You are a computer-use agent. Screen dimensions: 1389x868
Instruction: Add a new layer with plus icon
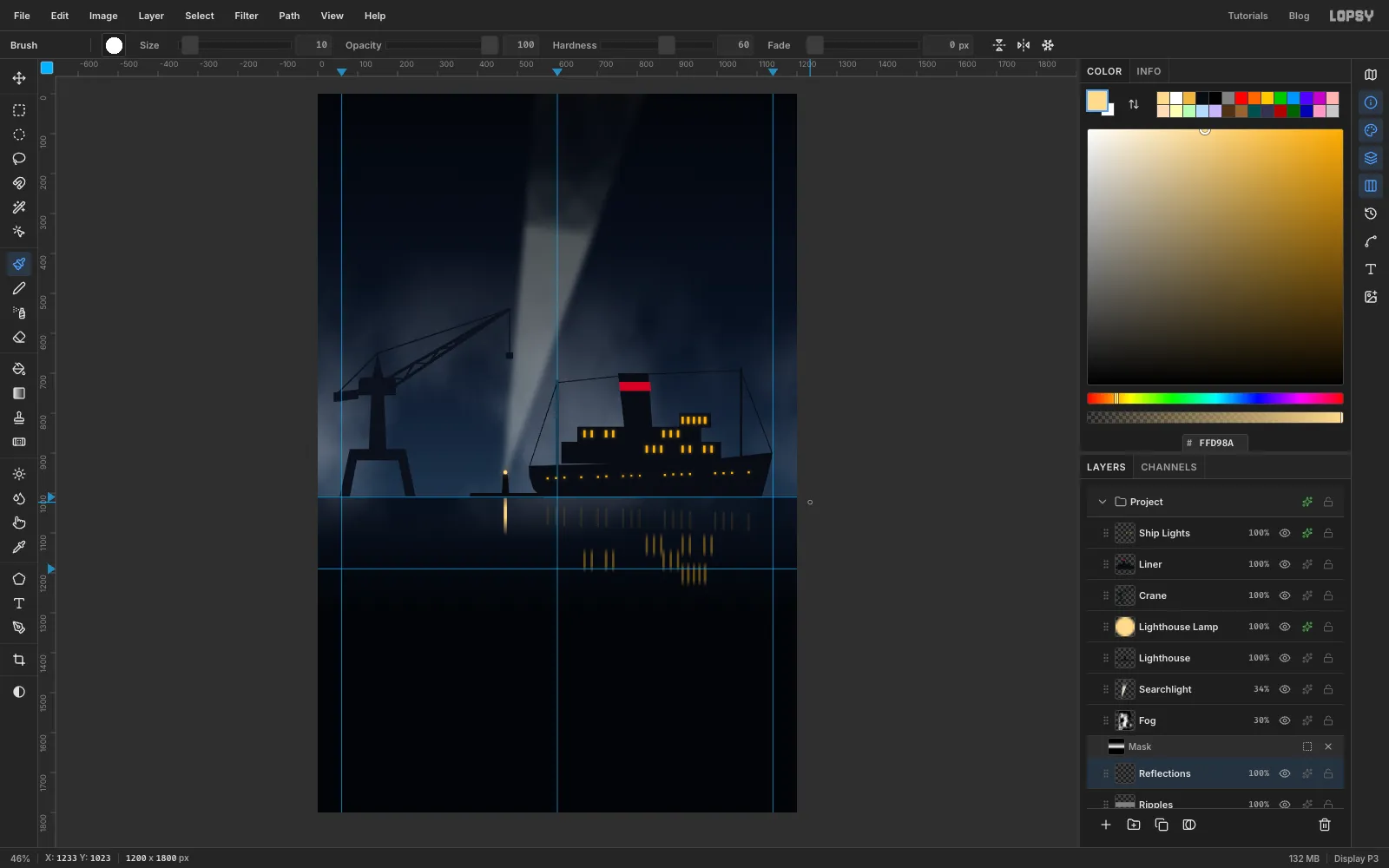(1106, 825)
